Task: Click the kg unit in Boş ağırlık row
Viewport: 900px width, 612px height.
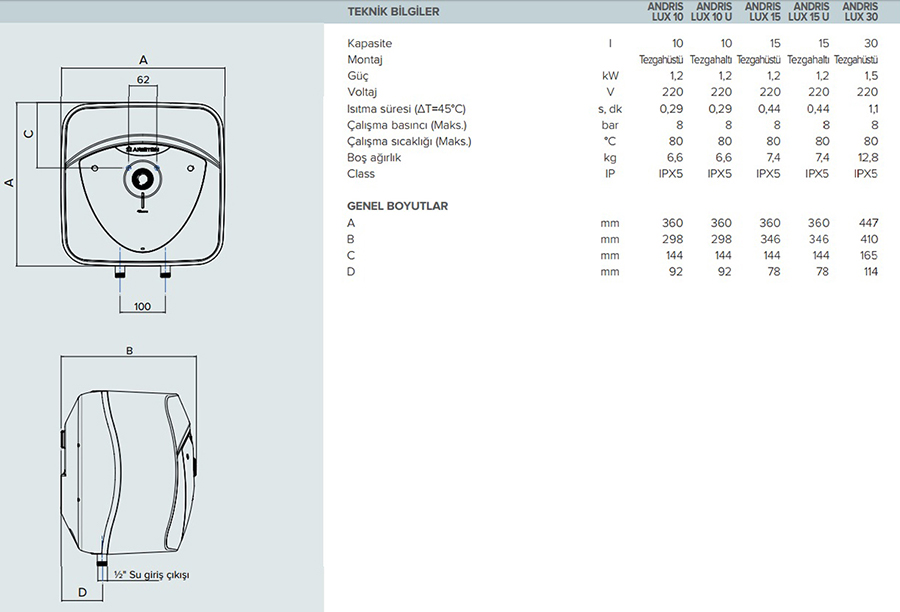Action: click(610, 158)
